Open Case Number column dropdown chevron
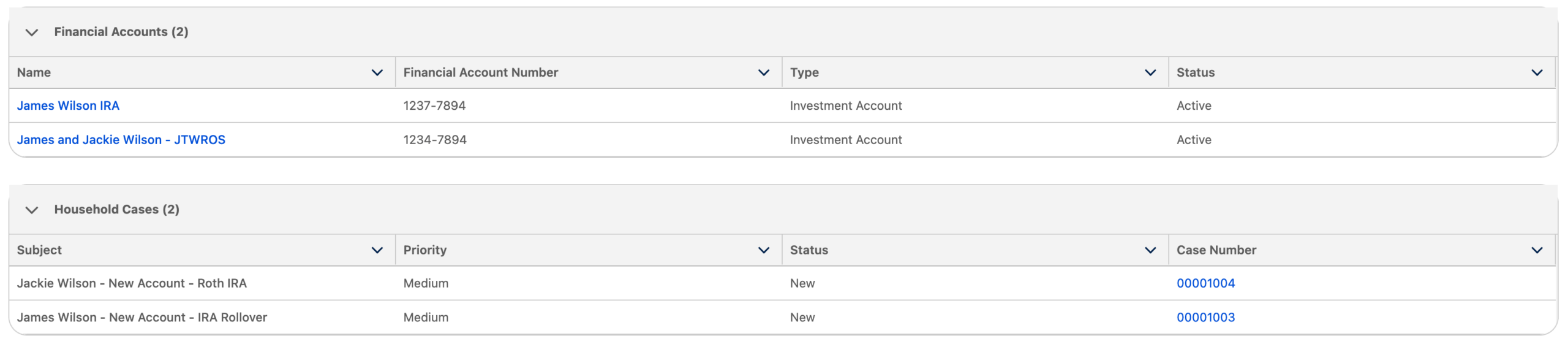The width and height of the screenshot is (1568, 344). pyautogui.click(x=1536, y=250)
